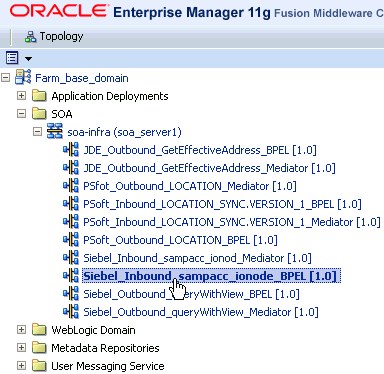Open the navigation view list icon
Viewport: 384px width, 374px height.
[x=12, y=58]
